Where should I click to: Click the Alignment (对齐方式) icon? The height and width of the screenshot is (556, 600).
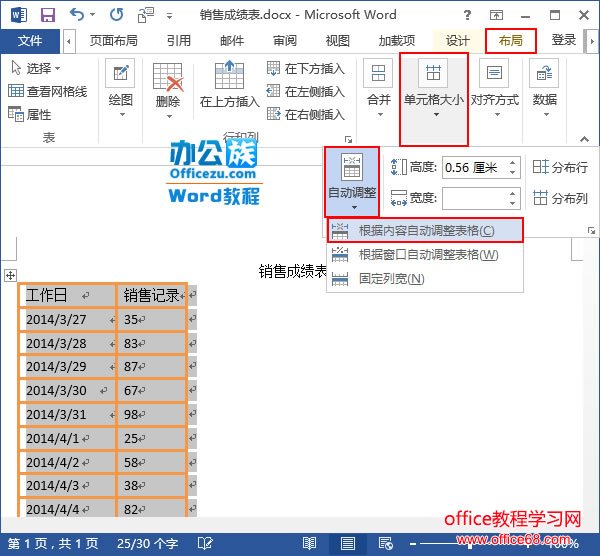[494, 73]
